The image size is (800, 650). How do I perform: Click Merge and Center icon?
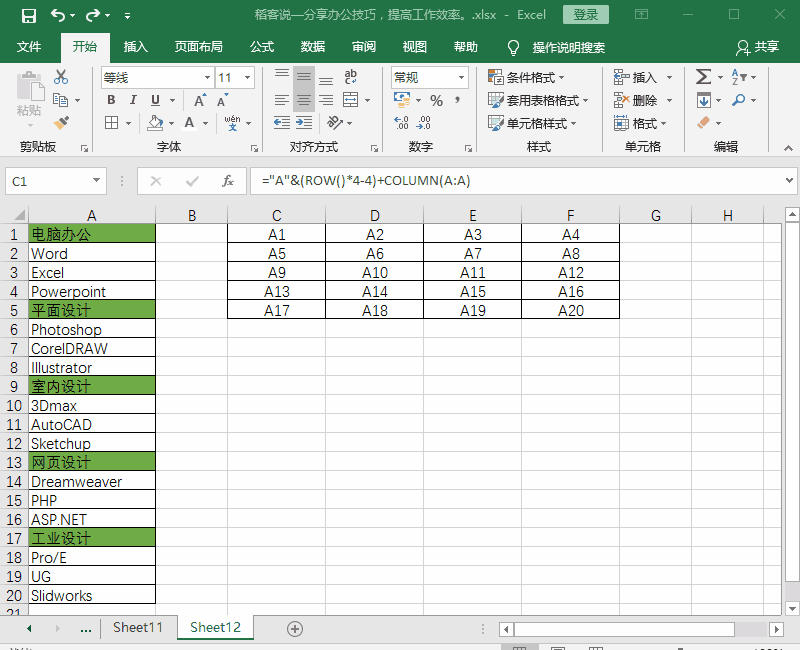pos(351,100)
